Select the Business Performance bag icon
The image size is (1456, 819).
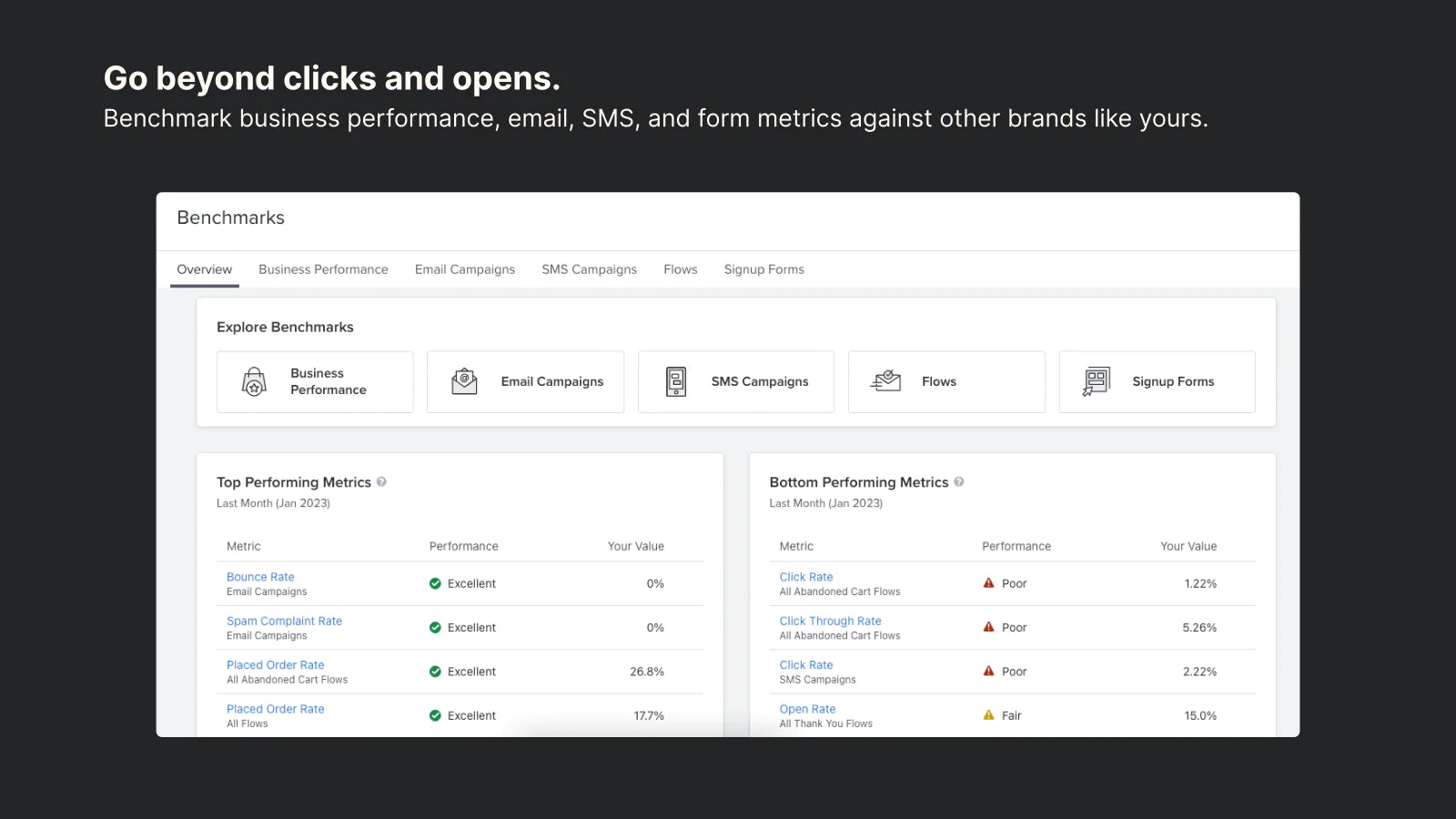[x=253, y=381]
